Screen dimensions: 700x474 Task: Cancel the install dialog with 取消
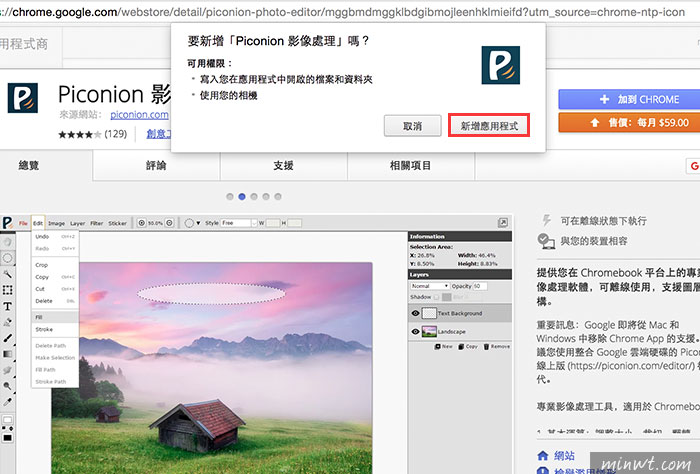412,126
